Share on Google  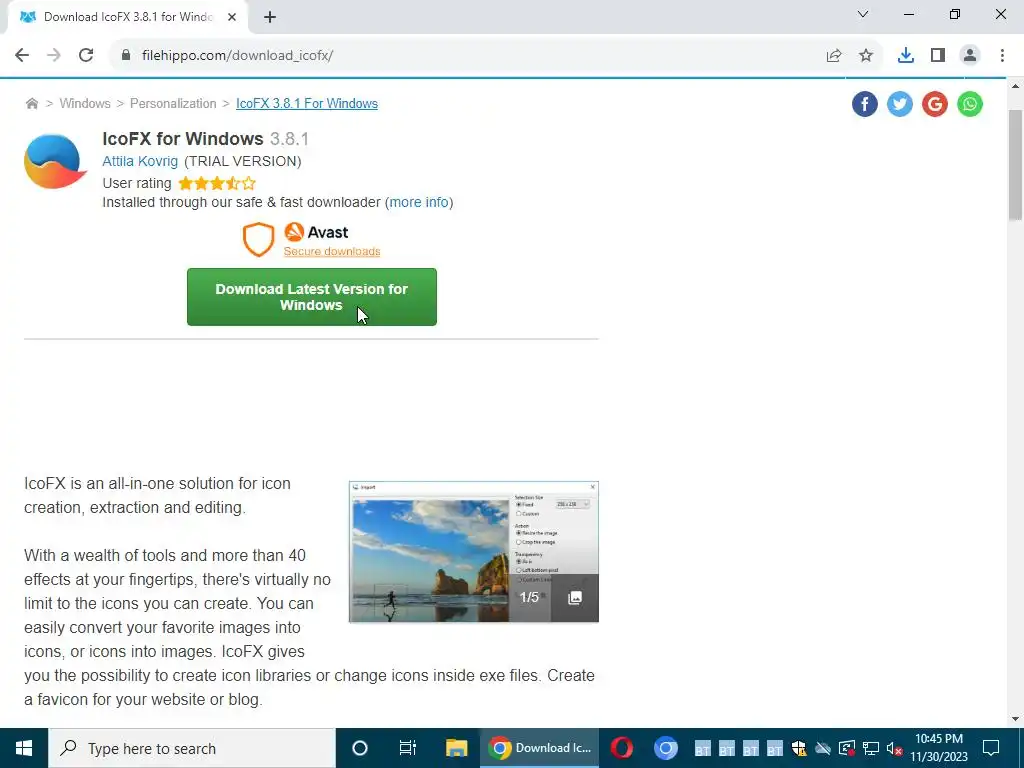(935, 104)
